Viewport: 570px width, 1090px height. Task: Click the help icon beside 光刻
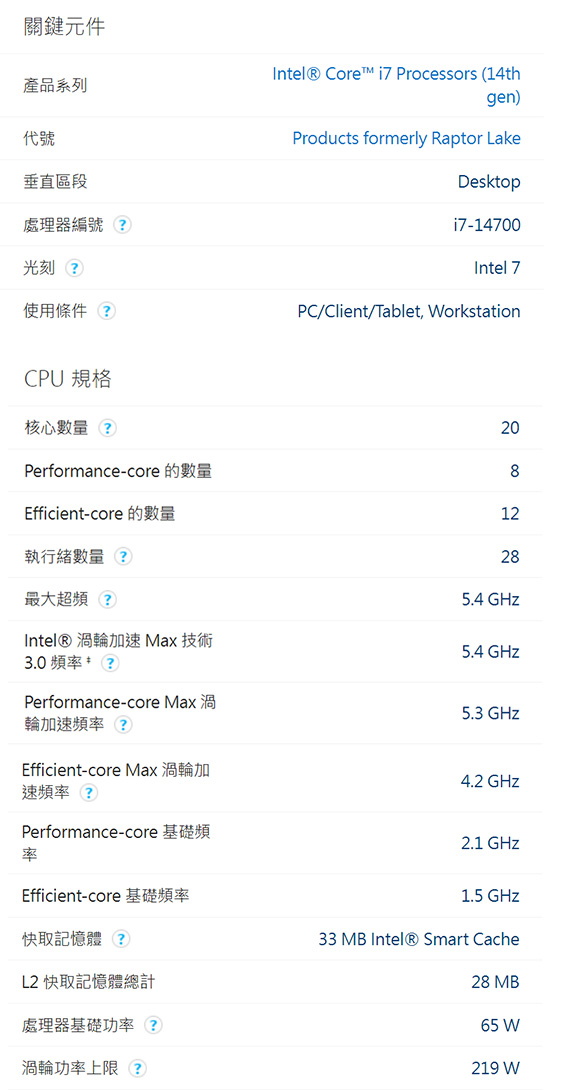[x=74, y=268]
